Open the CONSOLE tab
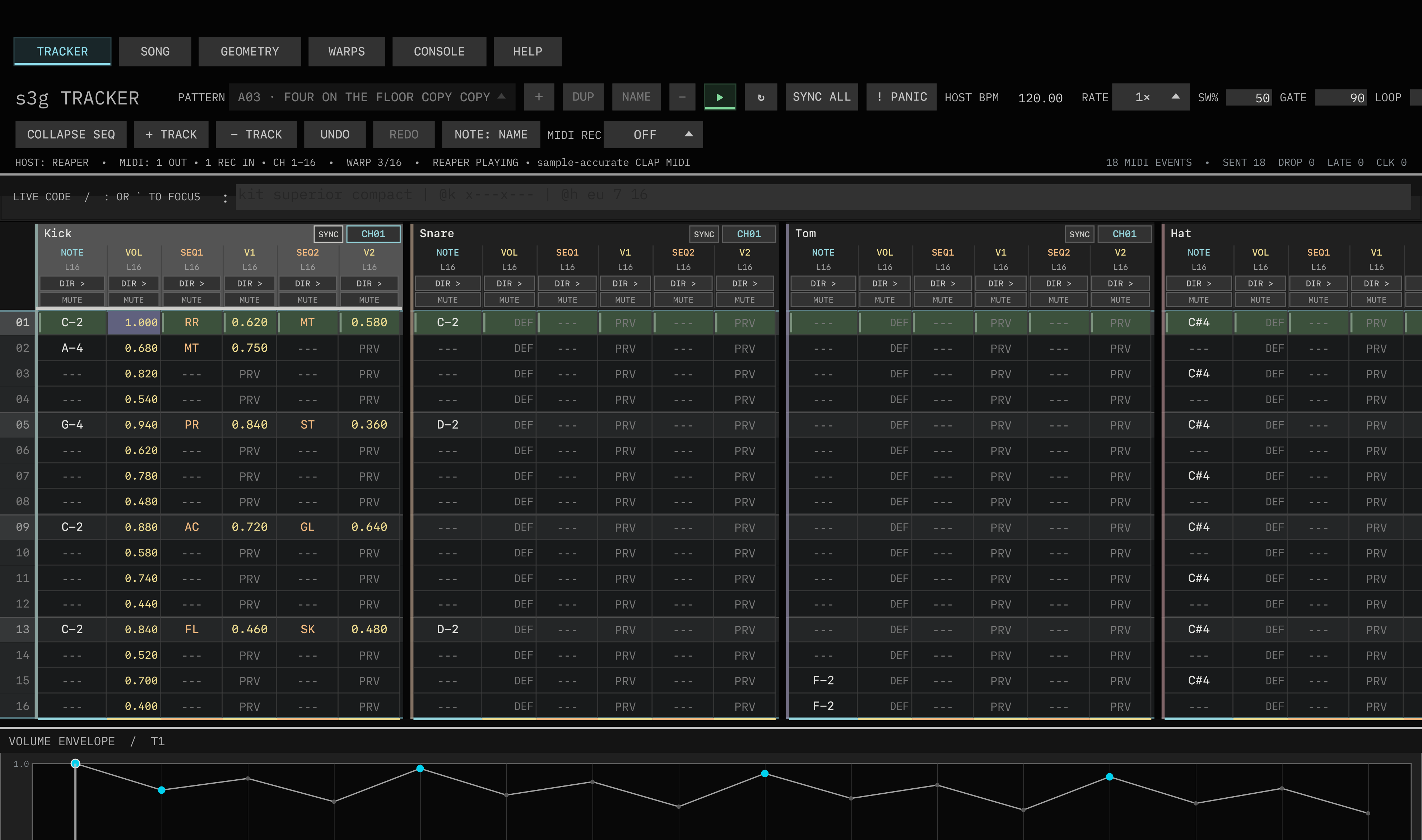This screenshot has height=840, width=1422. point(439,51)
